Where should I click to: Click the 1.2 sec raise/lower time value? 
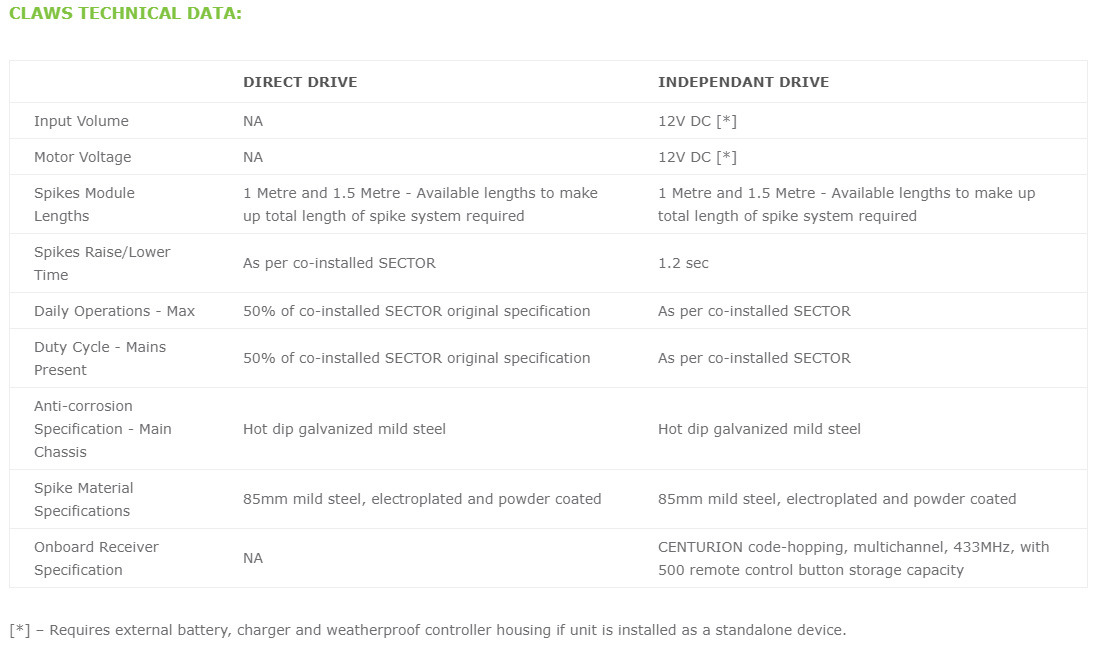click(683, 263)
